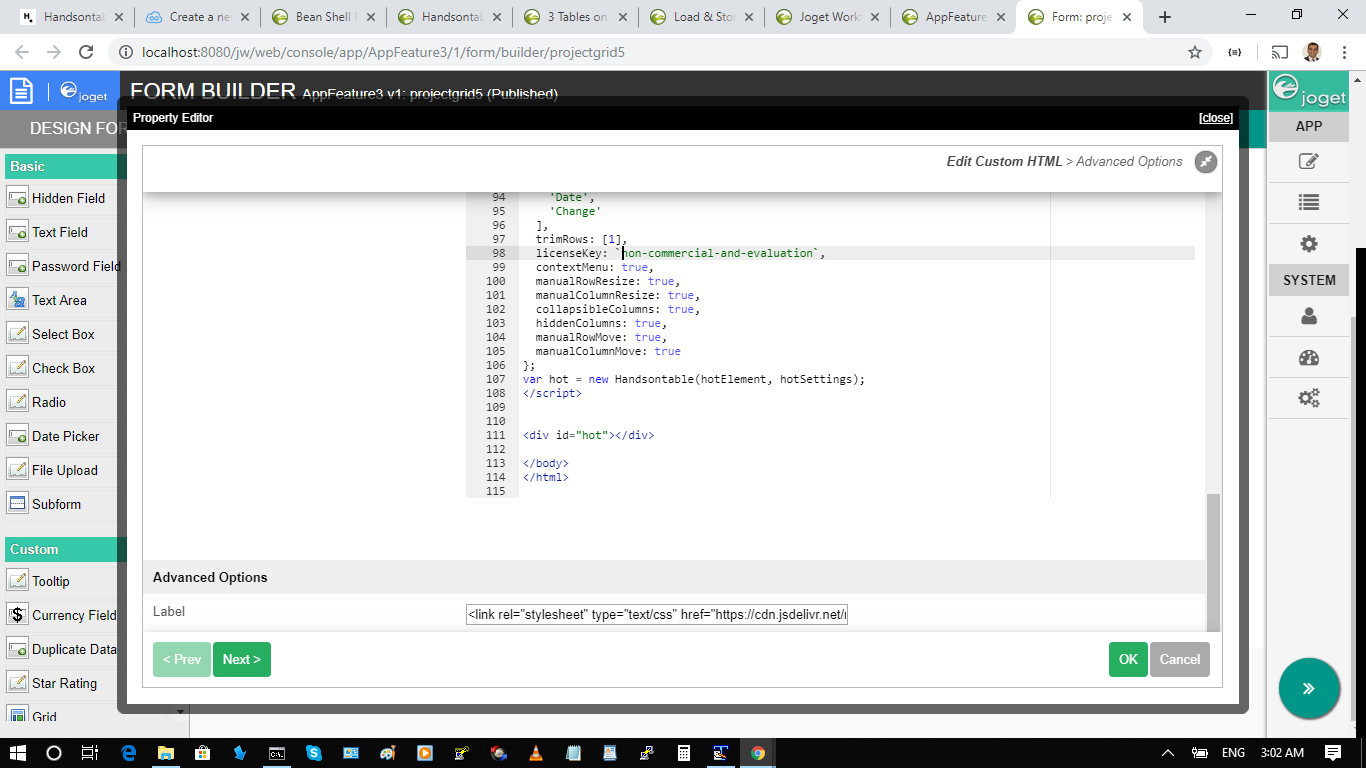
Task: Click the bookmark star in the address bar
Action: [x=1194, y=53]
